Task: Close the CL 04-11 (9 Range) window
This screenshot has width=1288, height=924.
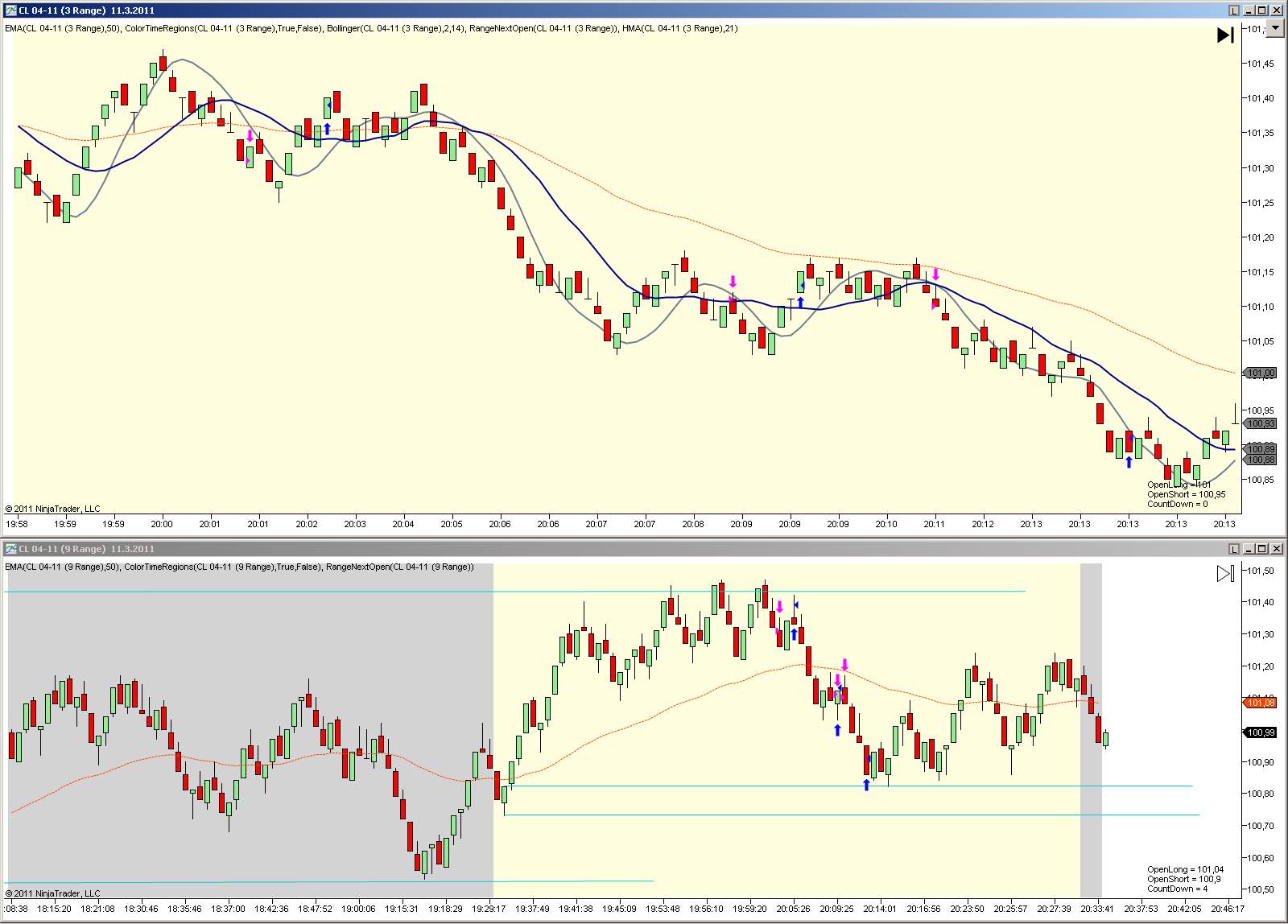Action: [1277, 549]
